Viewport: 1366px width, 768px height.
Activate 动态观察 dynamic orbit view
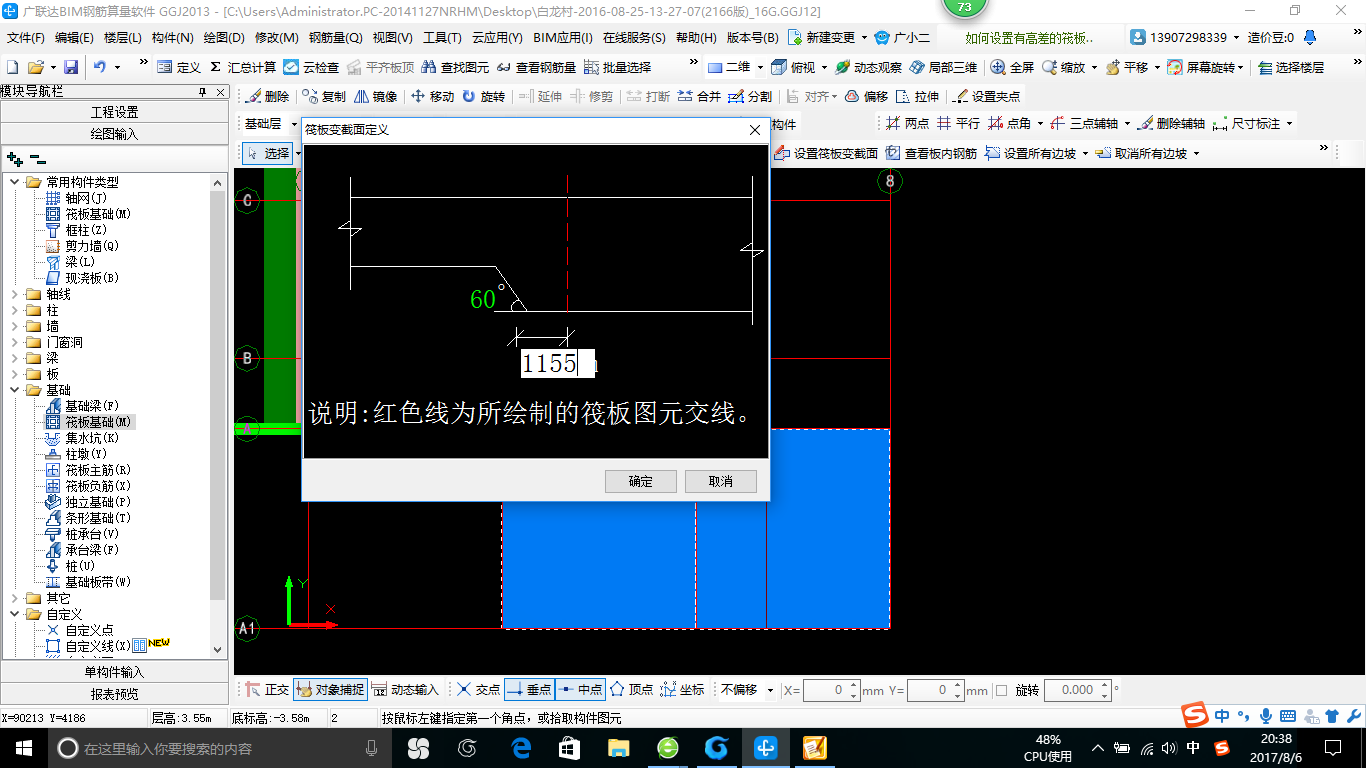(x=868, y=67)
